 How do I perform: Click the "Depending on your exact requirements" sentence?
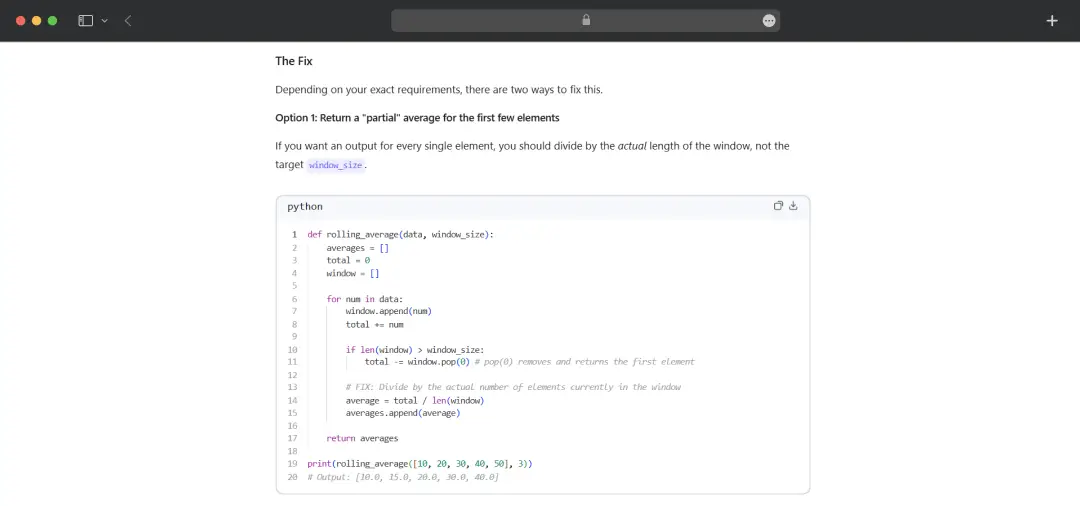coord(439,89)
